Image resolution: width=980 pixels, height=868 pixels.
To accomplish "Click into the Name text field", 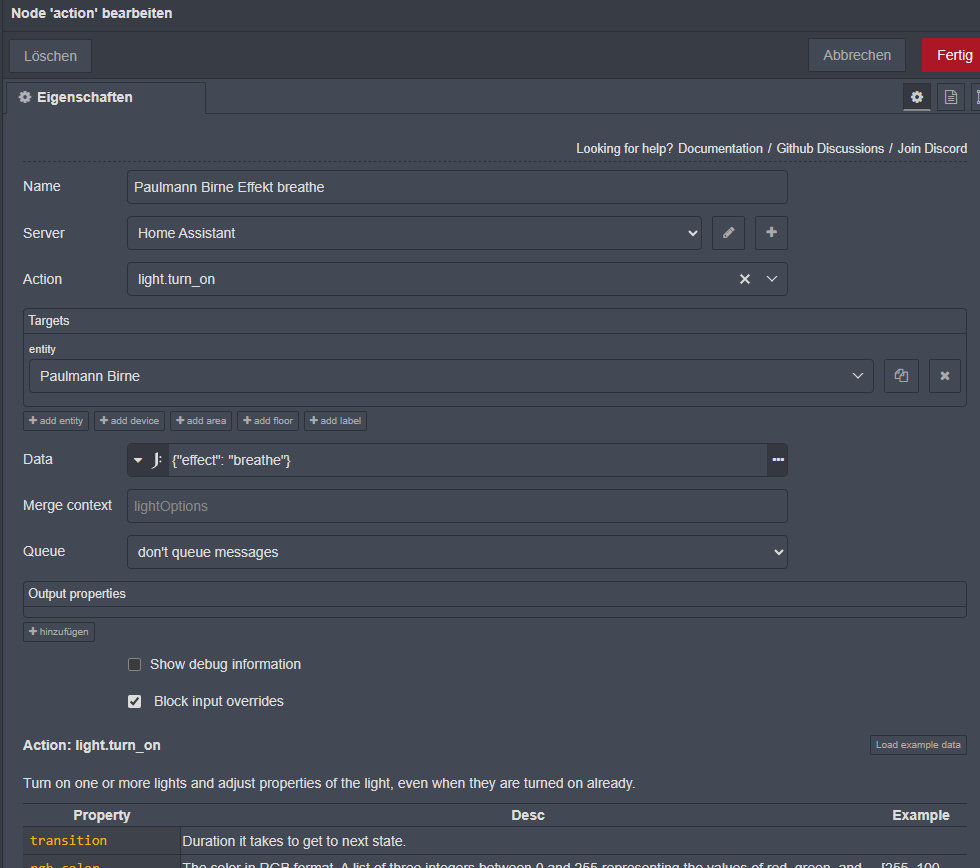I will 457,187.
